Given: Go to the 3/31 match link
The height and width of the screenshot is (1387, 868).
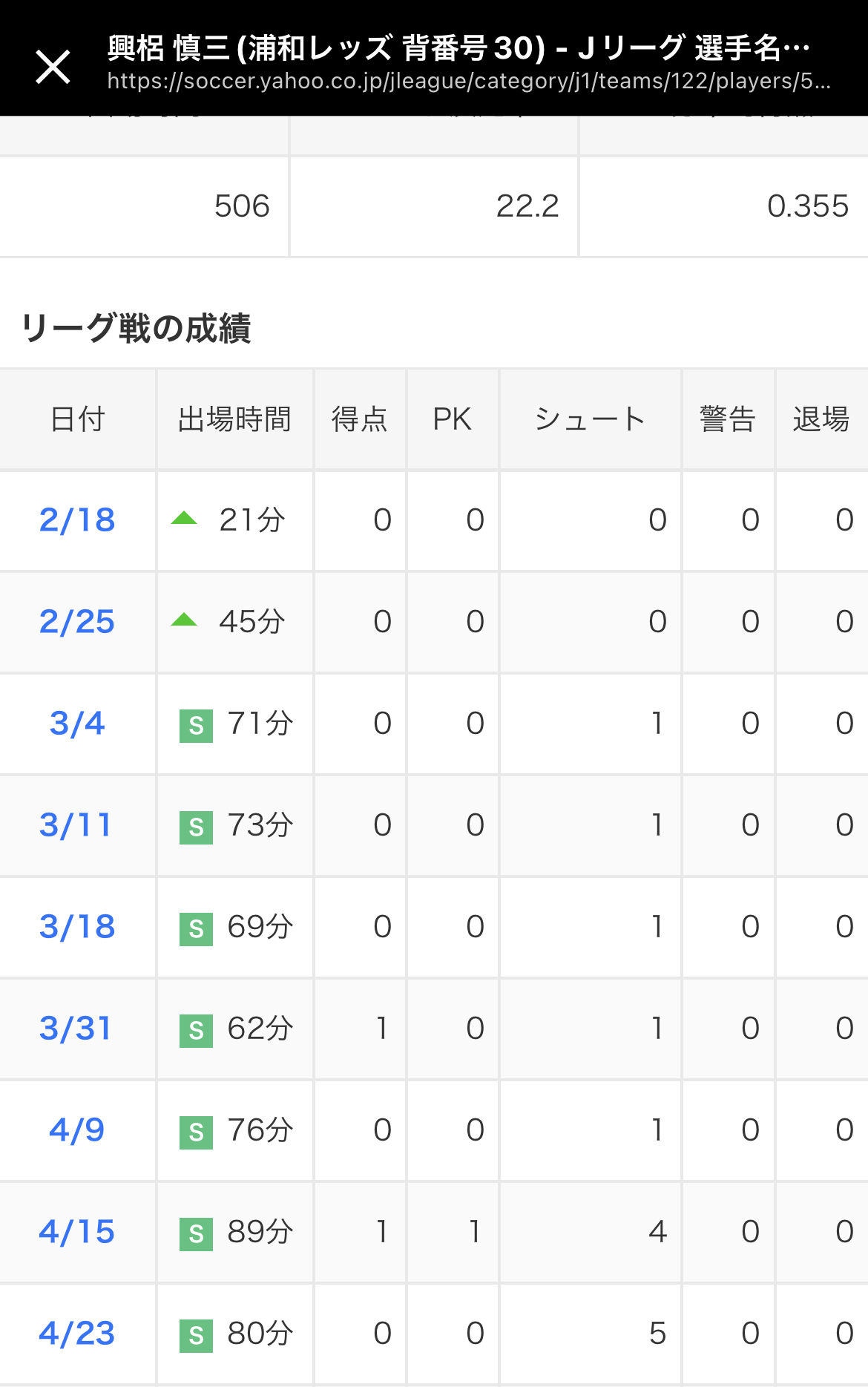Looking at the screenshot, I should (76, 1029).
